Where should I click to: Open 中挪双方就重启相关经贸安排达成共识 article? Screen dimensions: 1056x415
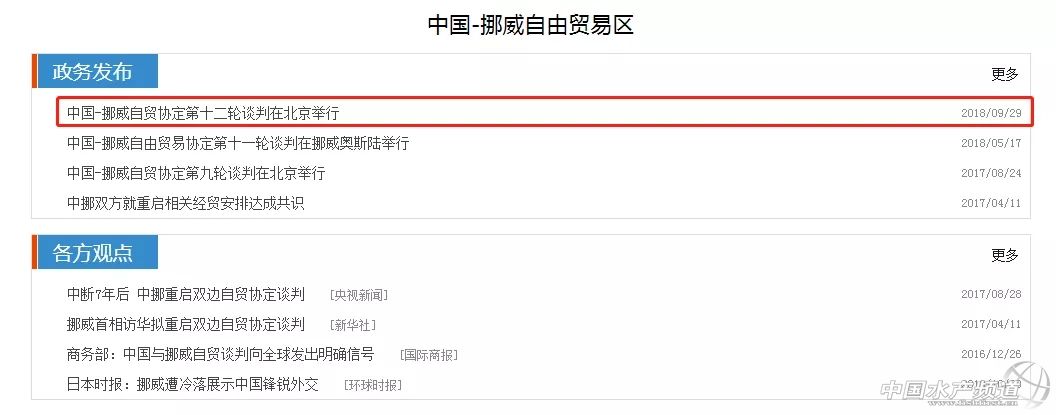[185, 203]
